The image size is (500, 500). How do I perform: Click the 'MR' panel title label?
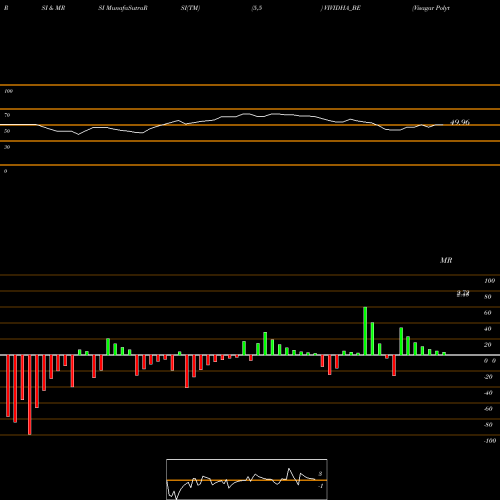tap(446, 260)
